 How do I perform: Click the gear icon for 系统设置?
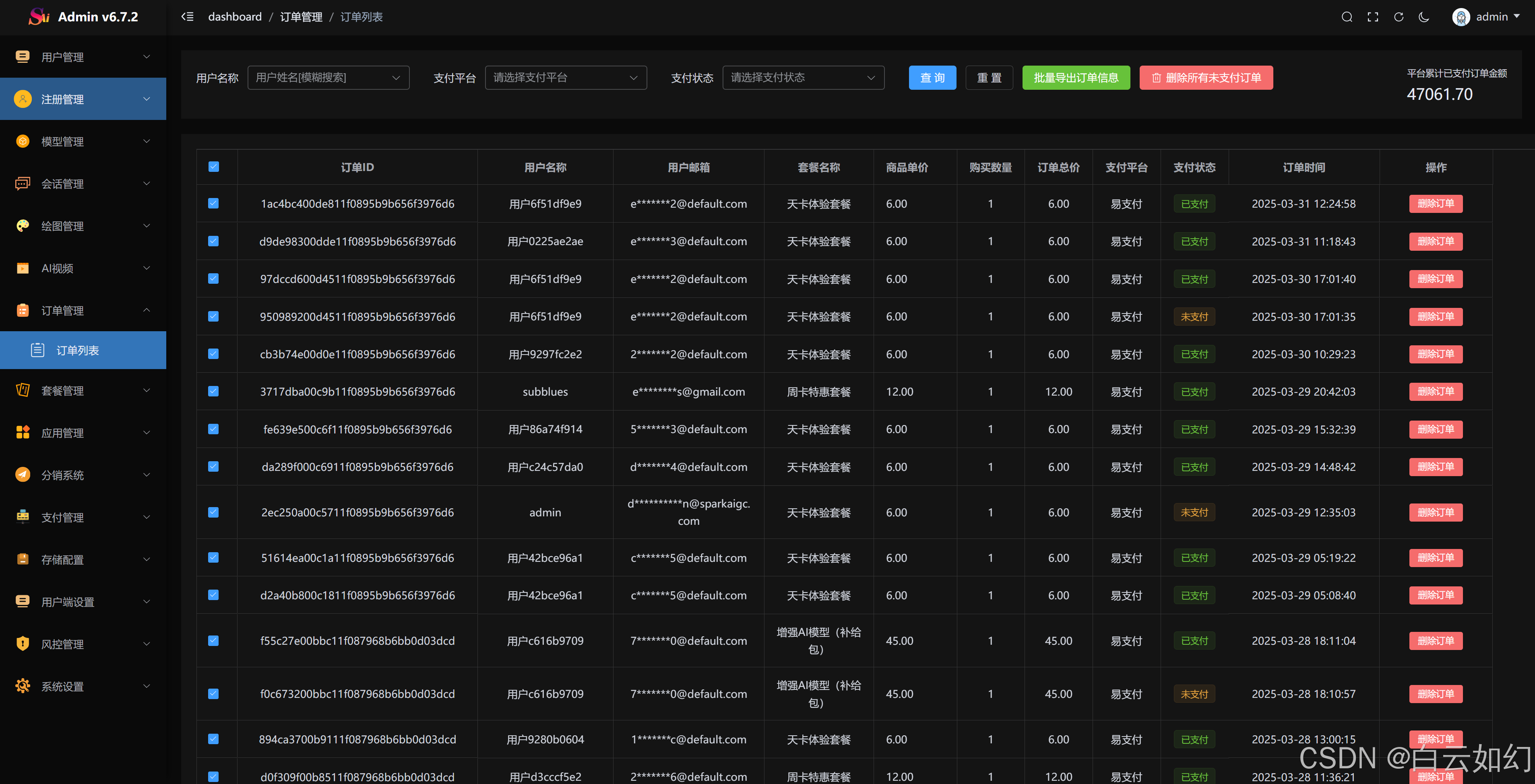click(x=23, y=686)
